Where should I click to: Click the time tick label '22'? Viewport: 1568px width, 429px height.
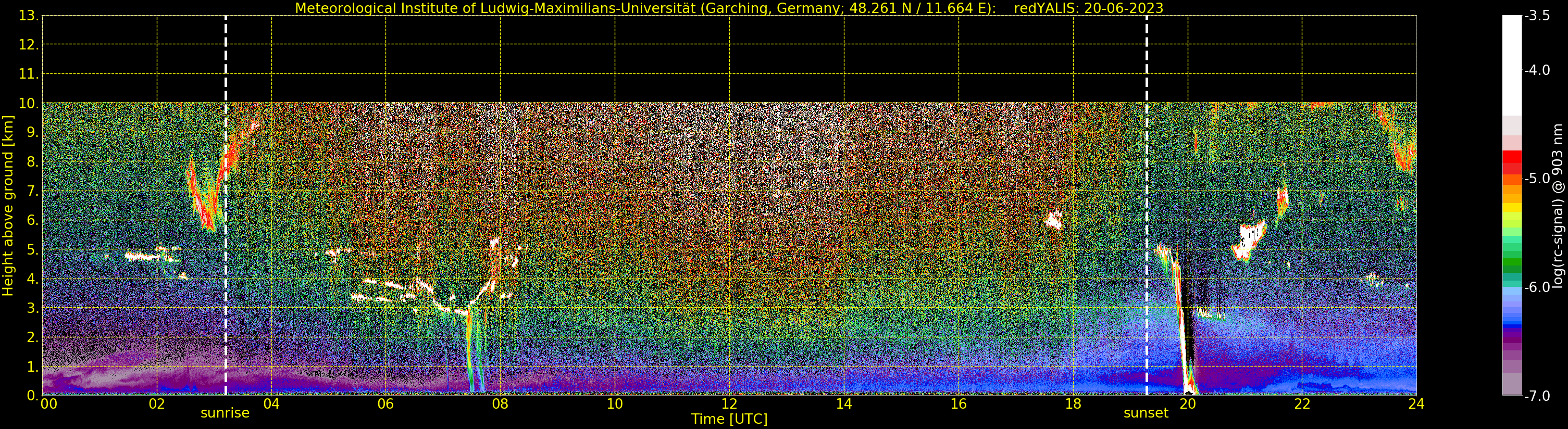pos(1302,404)
